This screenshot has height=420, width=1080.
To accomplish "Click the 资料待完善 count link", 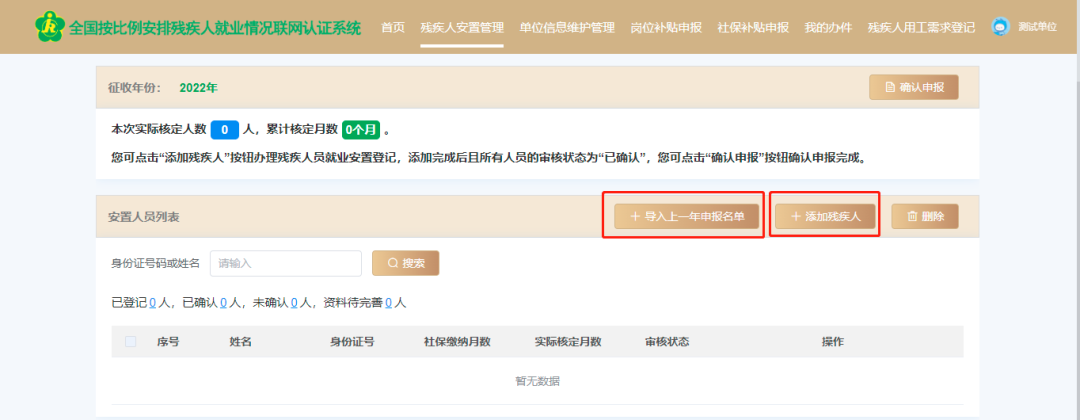I will pos(388,302).
